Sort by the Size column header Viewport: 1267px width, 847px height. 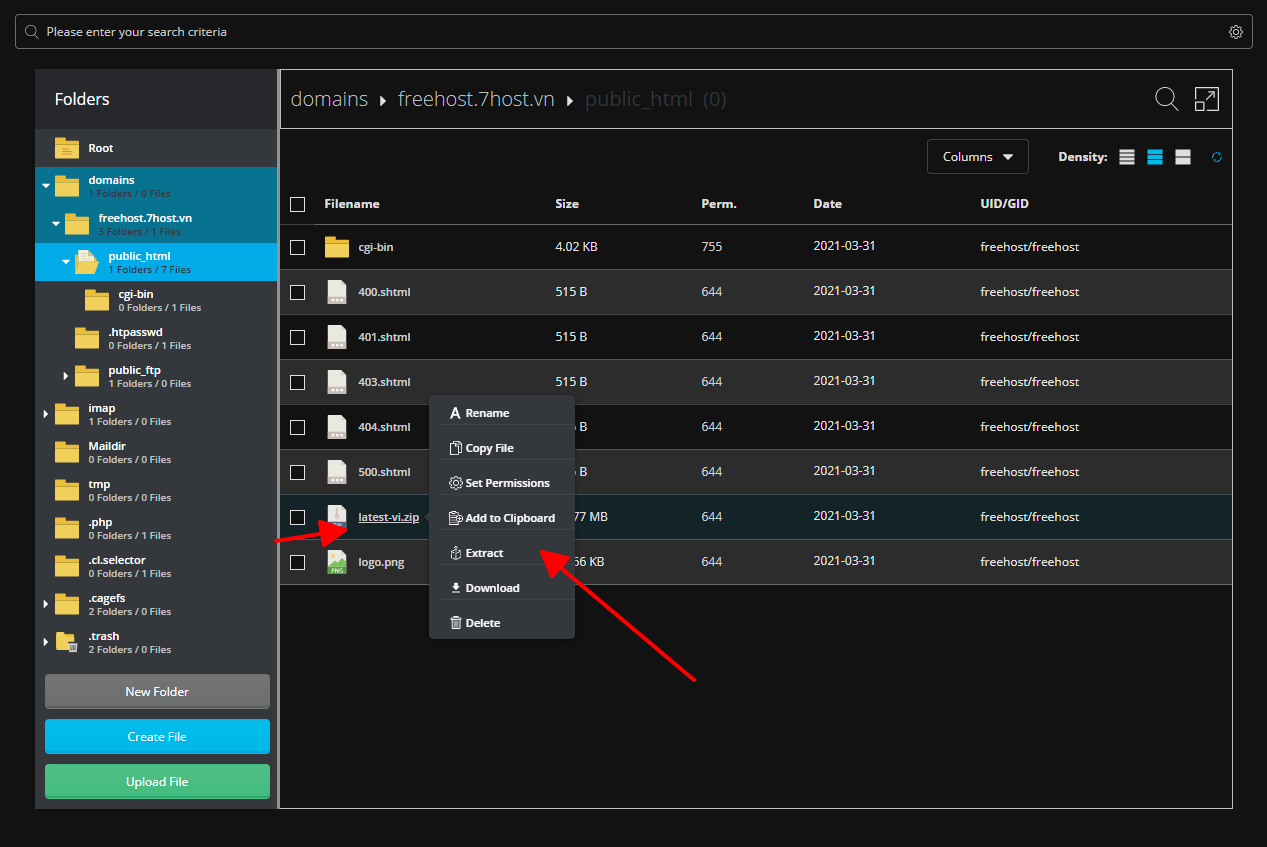point(567,204)
